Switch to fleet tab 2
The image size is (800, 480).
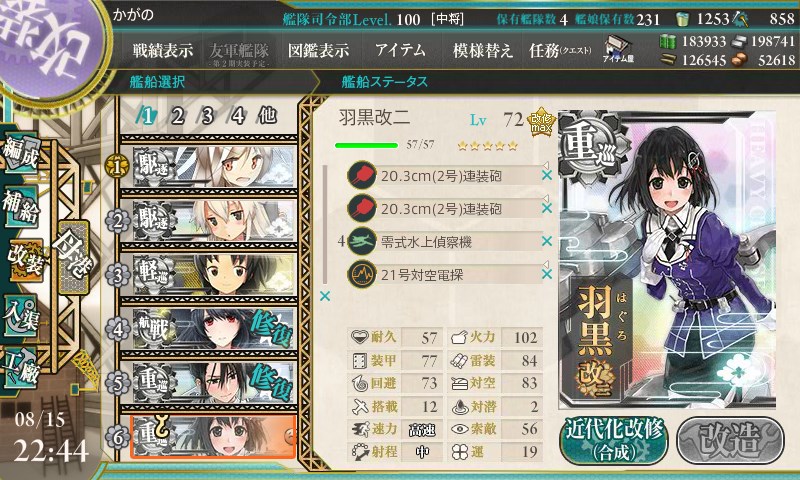(177, 116)
